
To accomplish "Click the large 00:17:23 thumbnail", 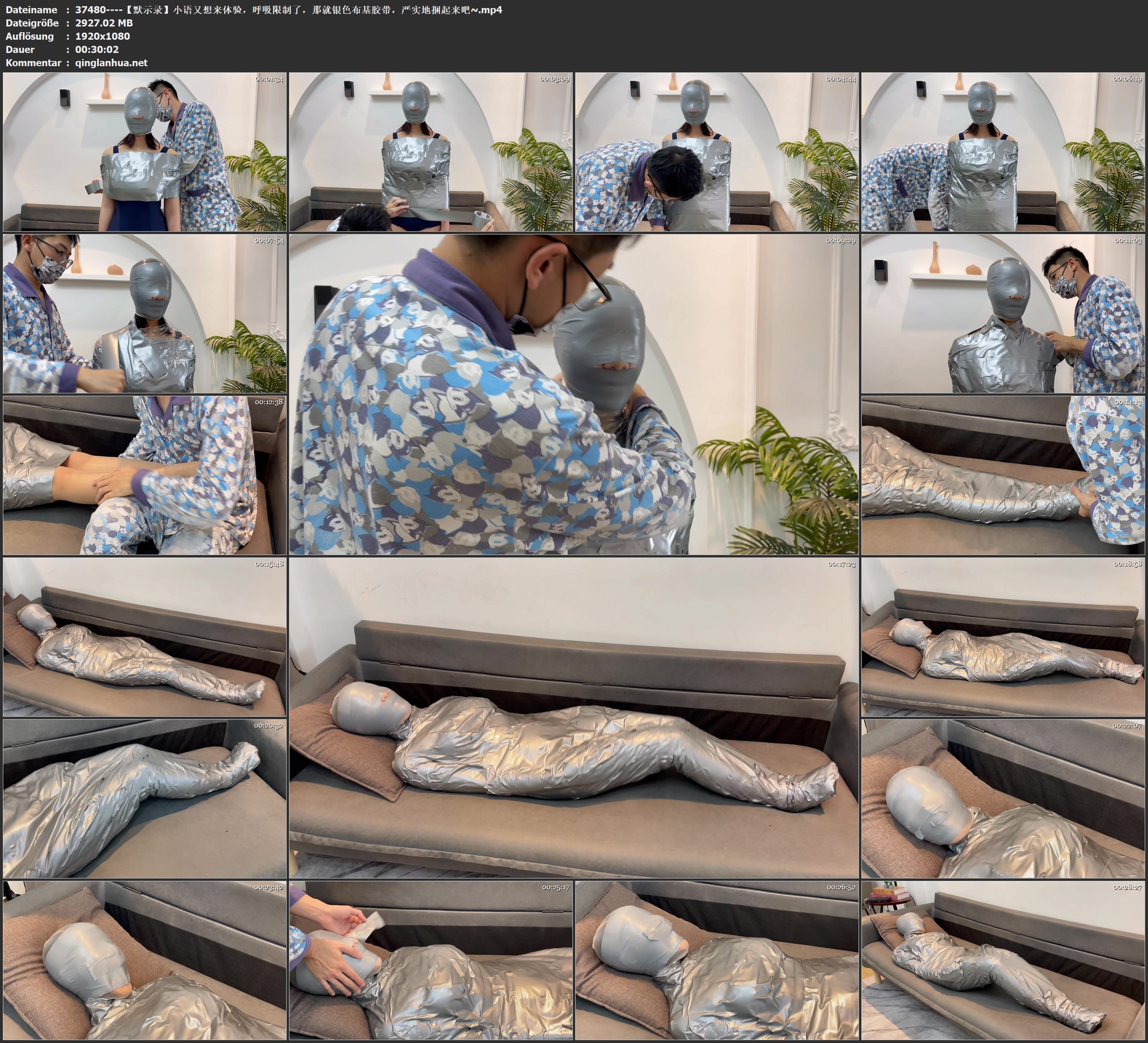I will pos(573,717).
